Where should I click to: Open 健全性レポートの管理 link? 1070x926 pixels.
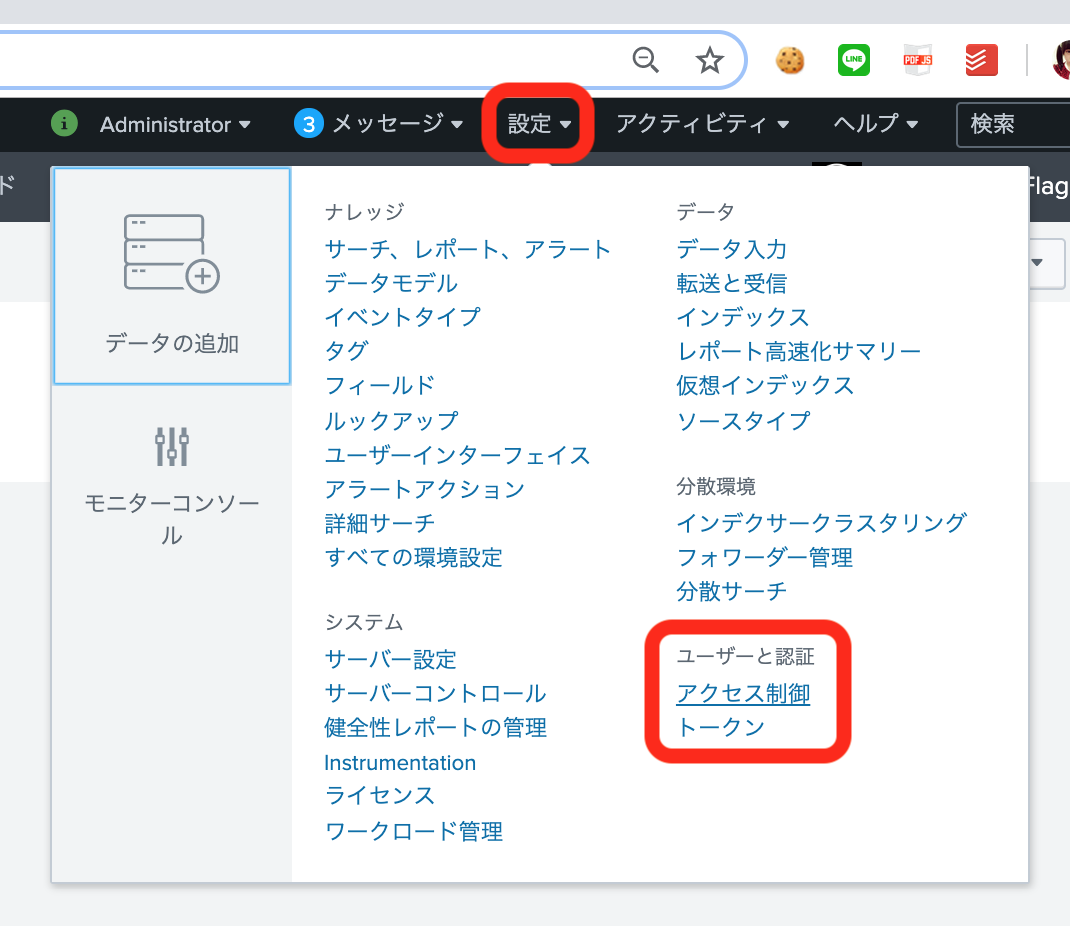tap(435, 727)
